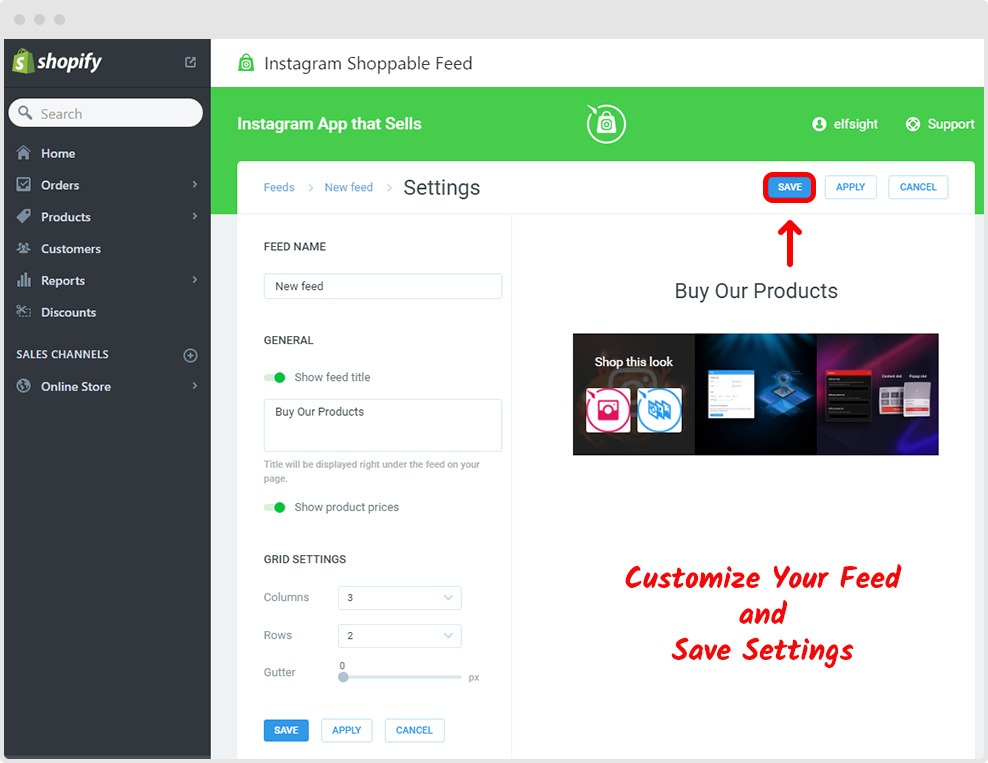988x763 pixels.
Task: Click the external link icon next to Shopify logo
Action: pyautogui.click(x=189, y=61)
